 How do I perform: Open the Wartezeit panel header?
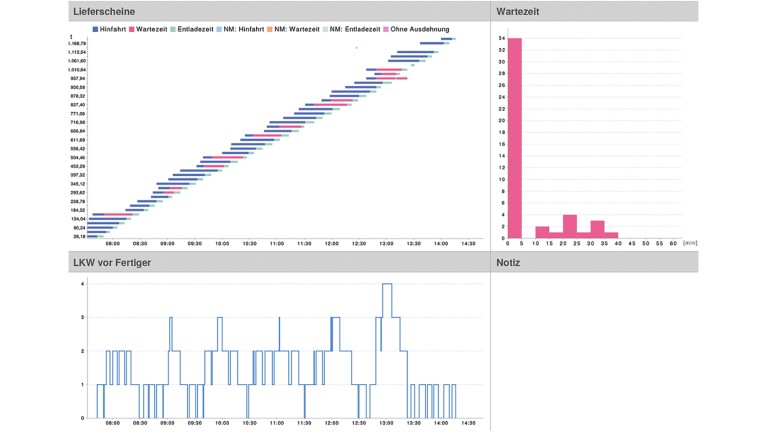tap(520, 11)
